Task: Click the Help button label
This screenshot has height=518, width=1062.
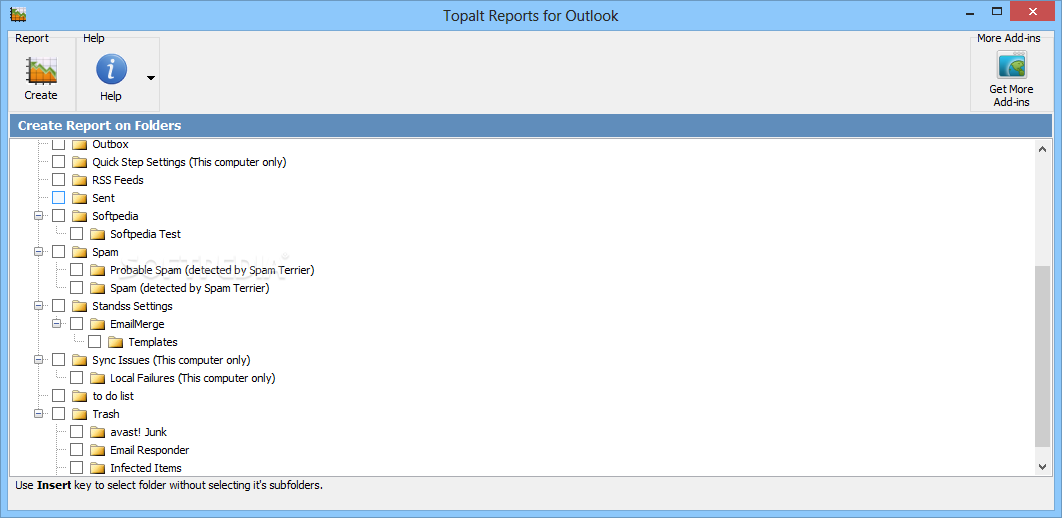Action: coord(111,96)
